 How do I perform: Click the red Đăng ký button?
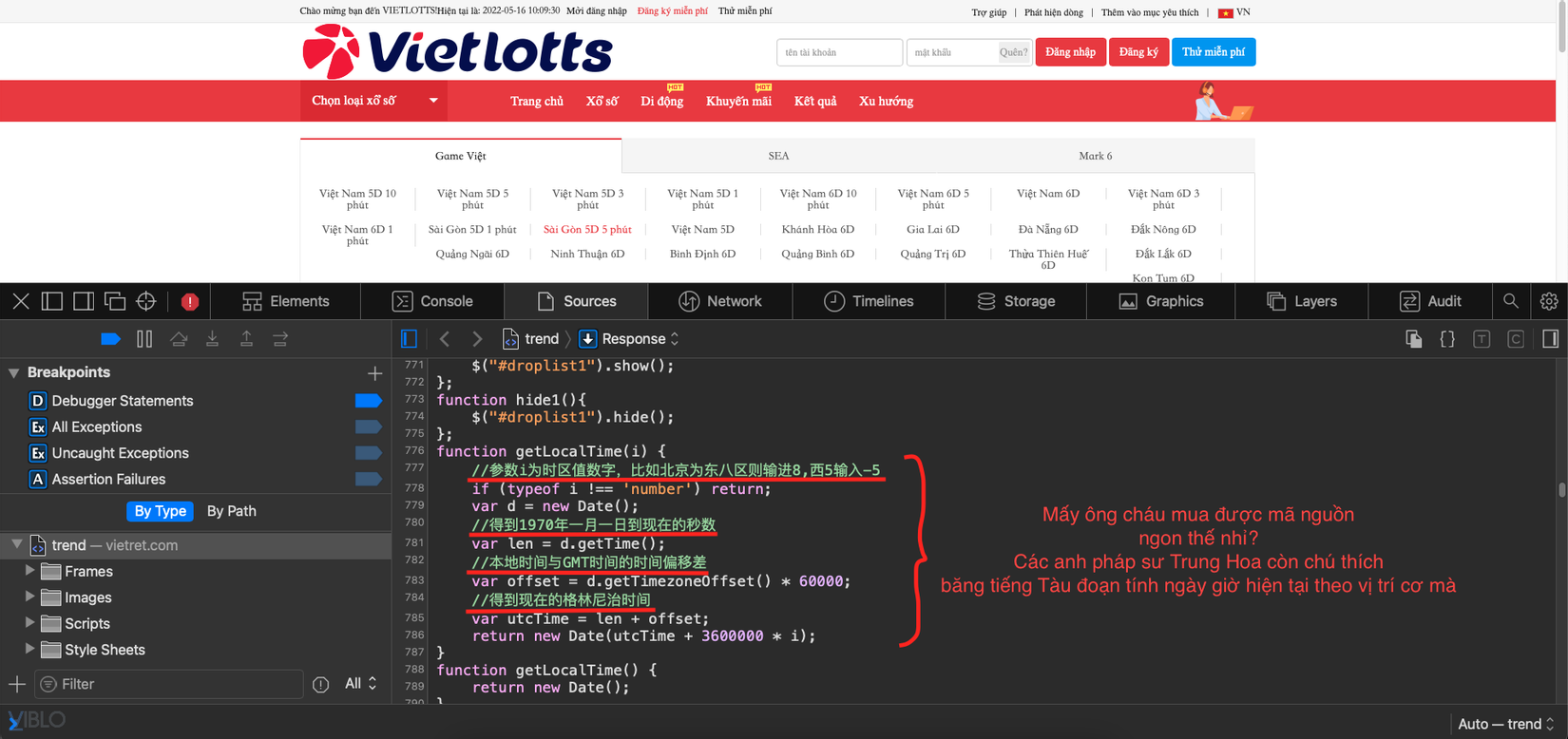point(1138,52)
